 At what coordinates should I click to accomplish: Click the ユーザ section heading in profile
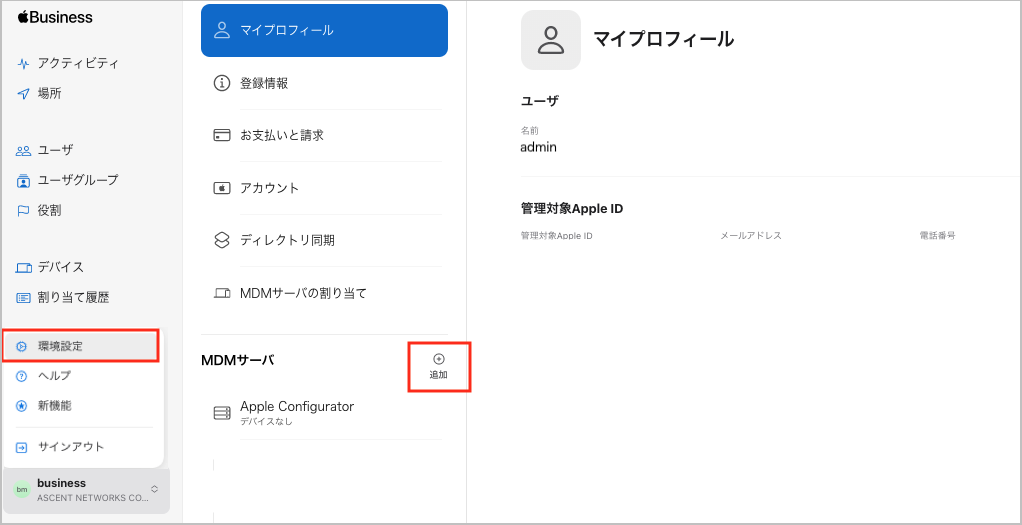pyautogui.click(x=540, y=101)
